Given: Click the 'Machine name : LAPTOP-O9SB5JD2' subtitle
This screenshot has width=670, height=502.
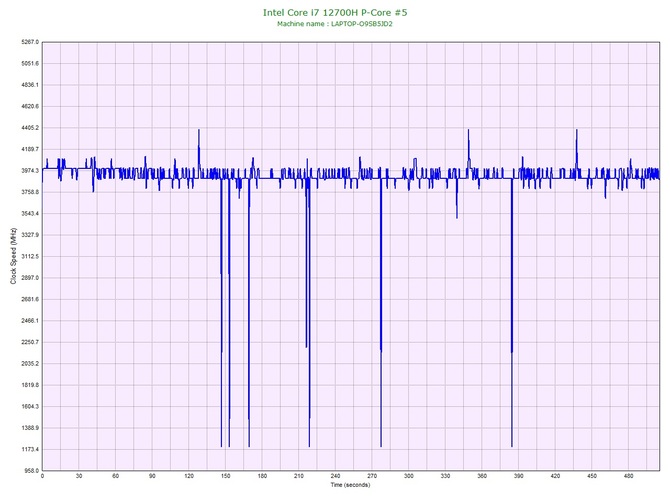Looking at the screenshot, I should (335, 24).
